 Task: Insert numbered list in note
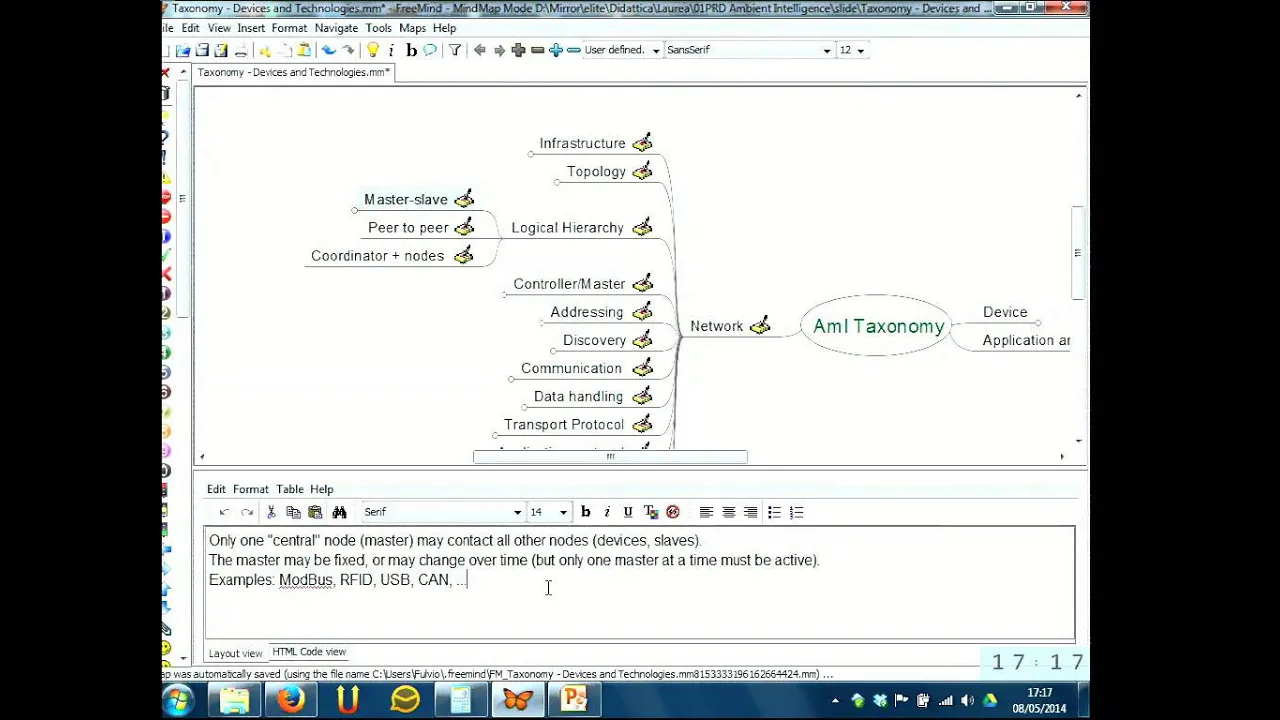point(796,512)
